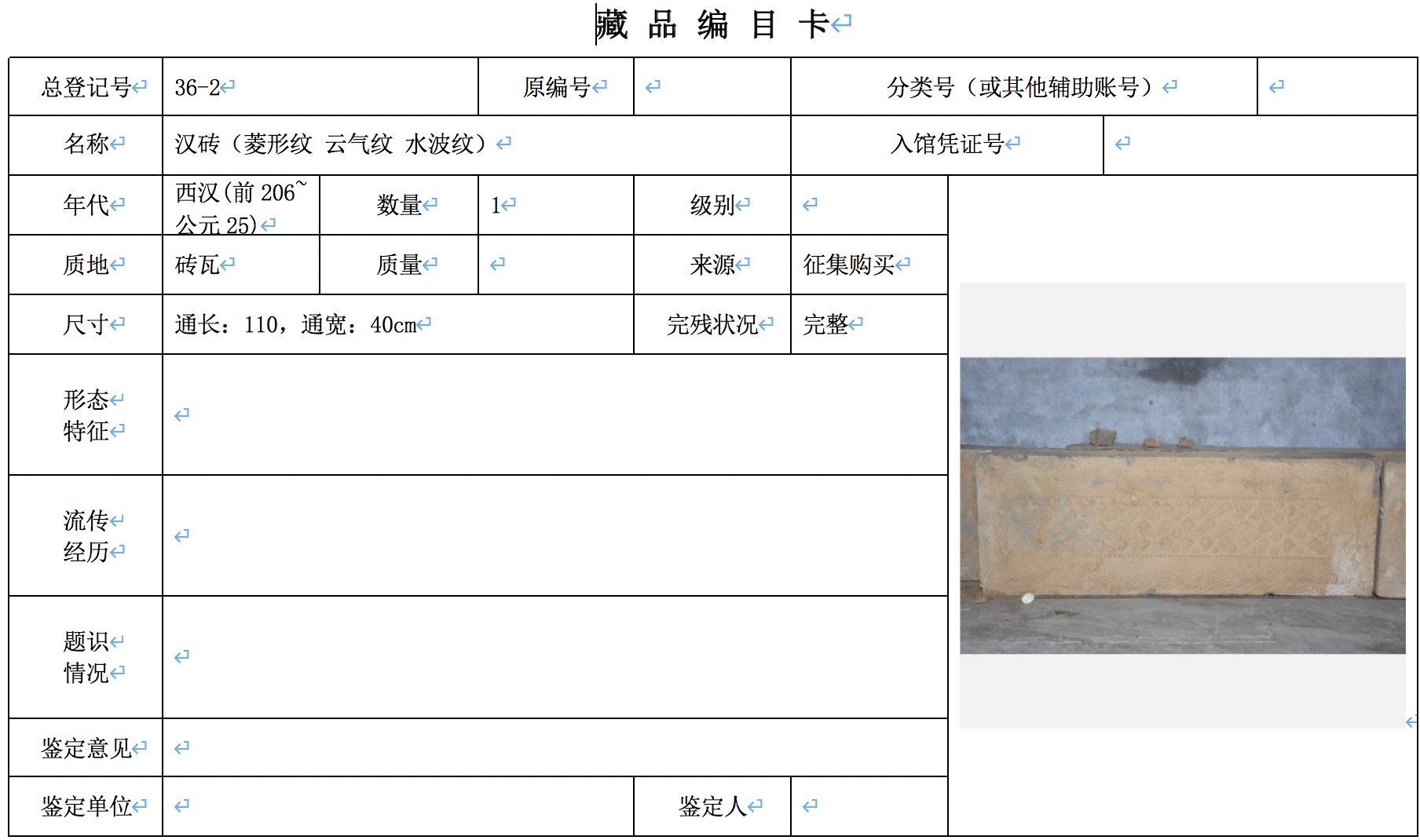
Task: Select the 年代 label cell
Action: point(86,205)
